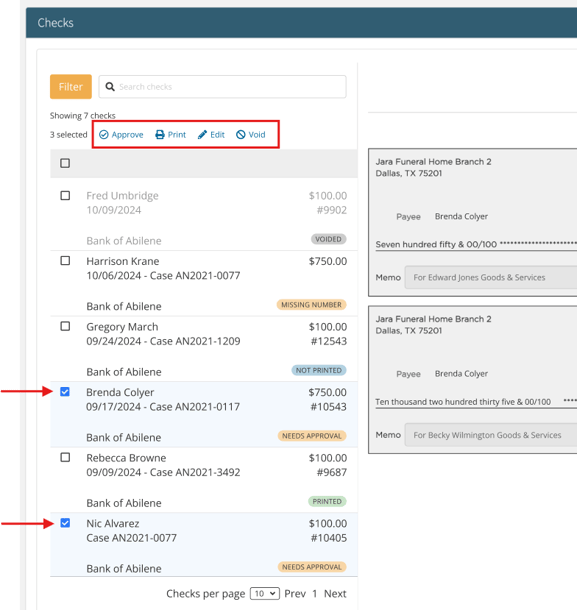Select the Fred Umbridge name

pos(122,196)
